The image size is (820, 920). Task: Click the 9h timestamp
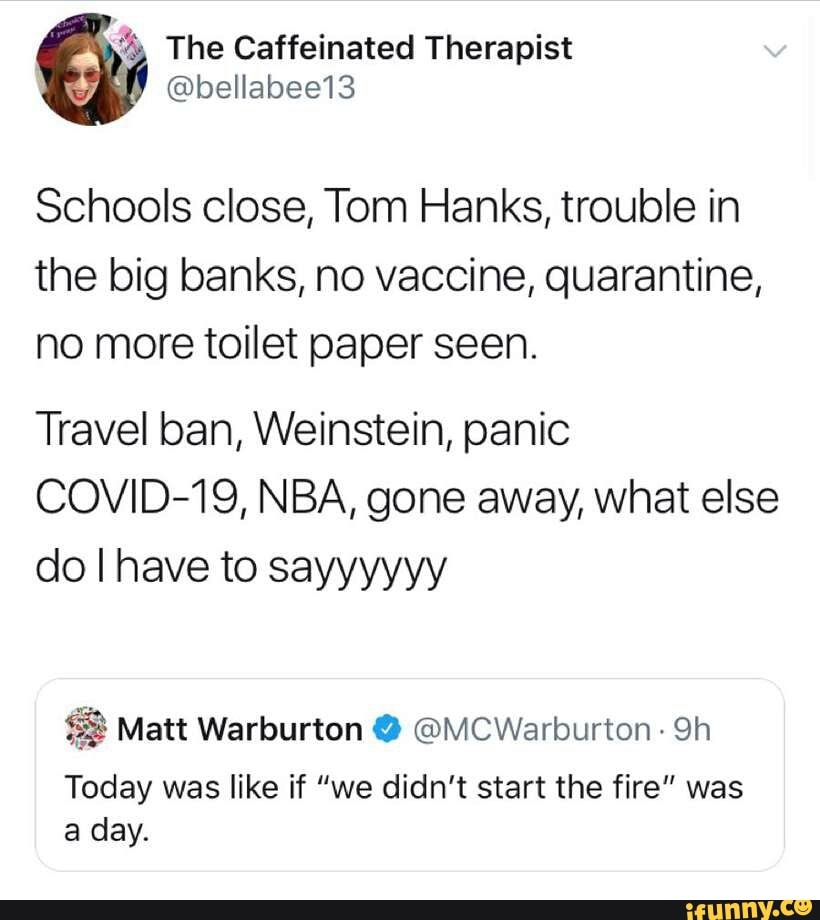point(691,729)
